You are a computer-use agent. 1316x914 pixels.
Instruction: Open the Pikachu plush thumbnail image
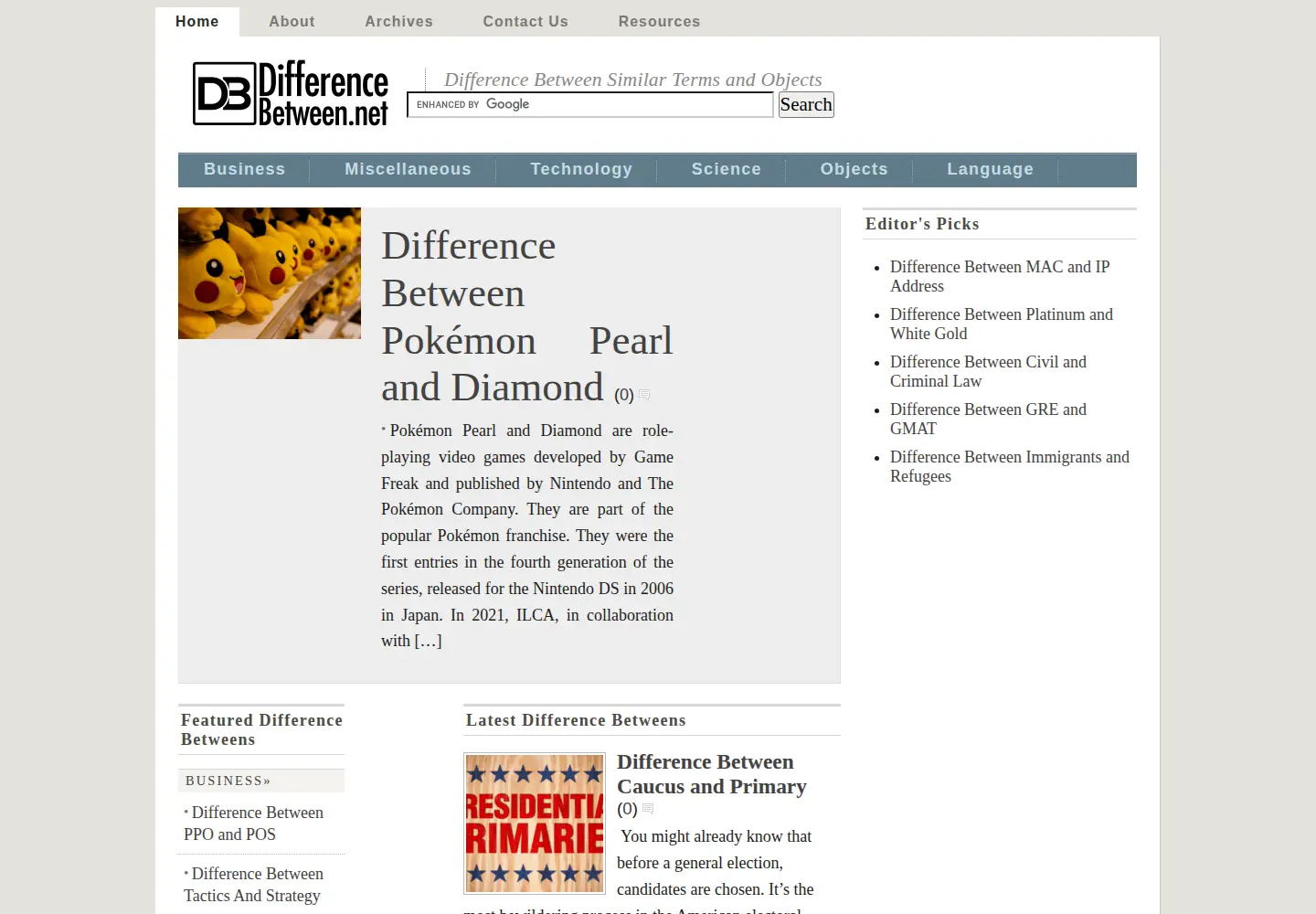point(270,273)
